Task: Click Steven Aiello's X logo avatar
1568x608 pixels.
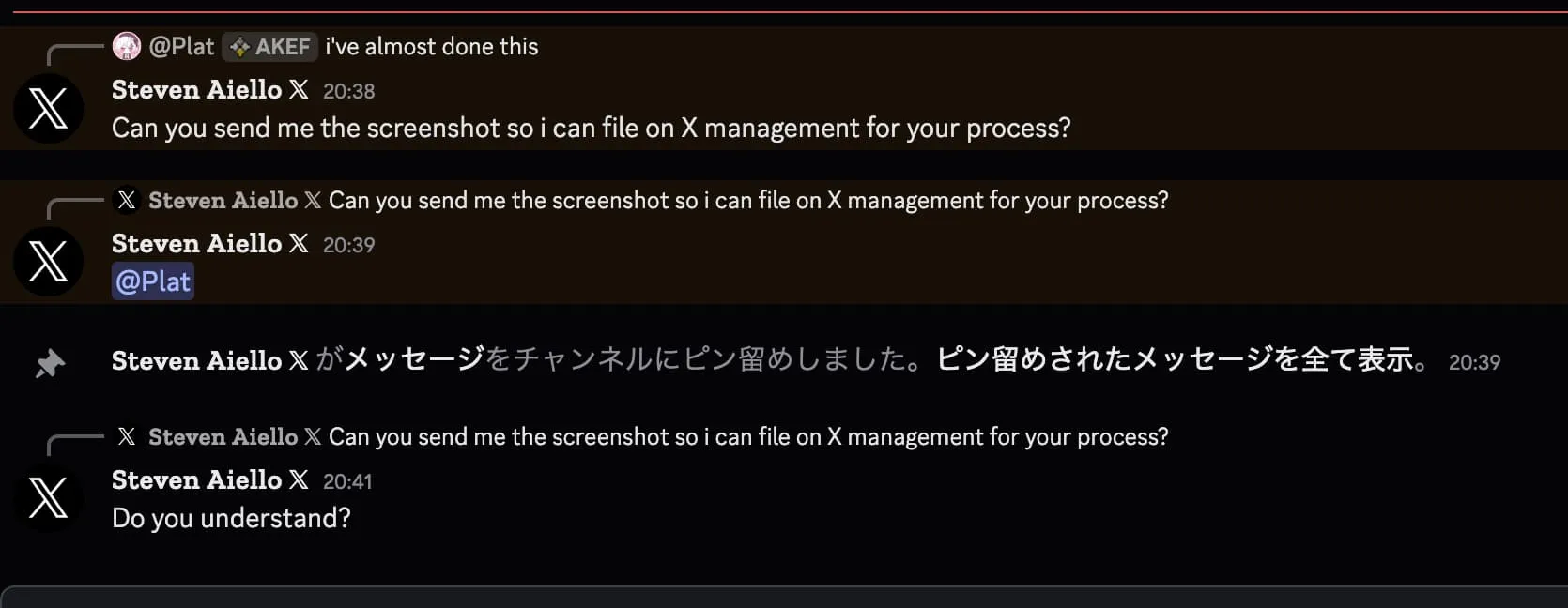Action: pyautogui.click(x=48, y=108)
